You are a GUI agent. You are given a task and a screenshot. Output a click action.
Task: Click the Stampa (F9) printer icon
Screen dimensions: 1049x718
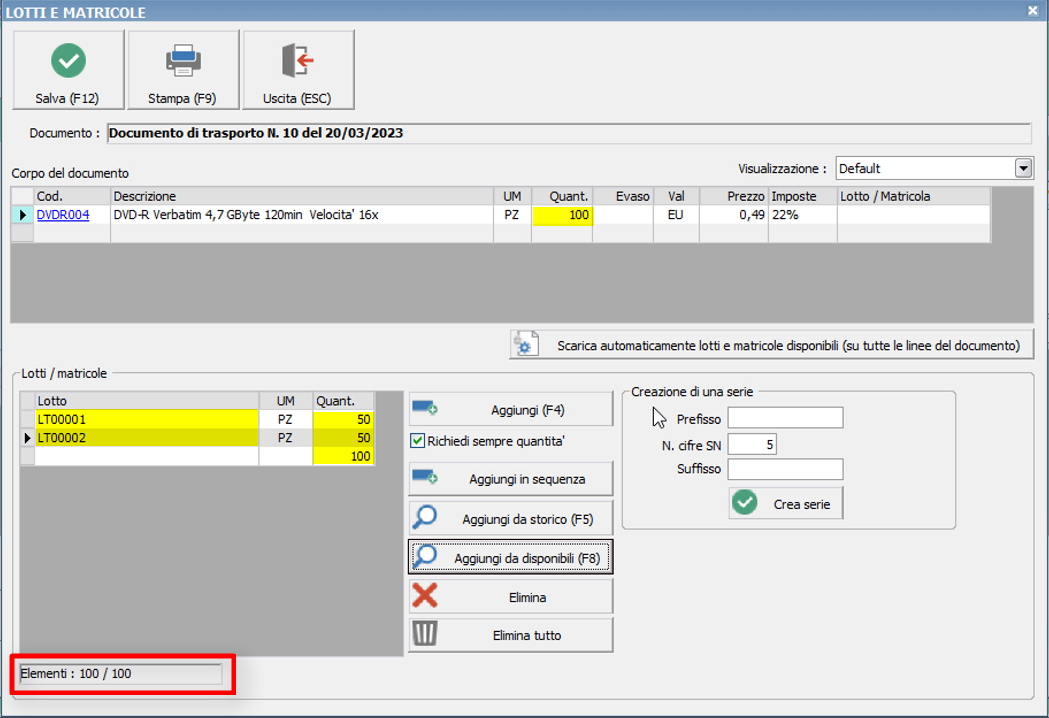coord(183,61)
